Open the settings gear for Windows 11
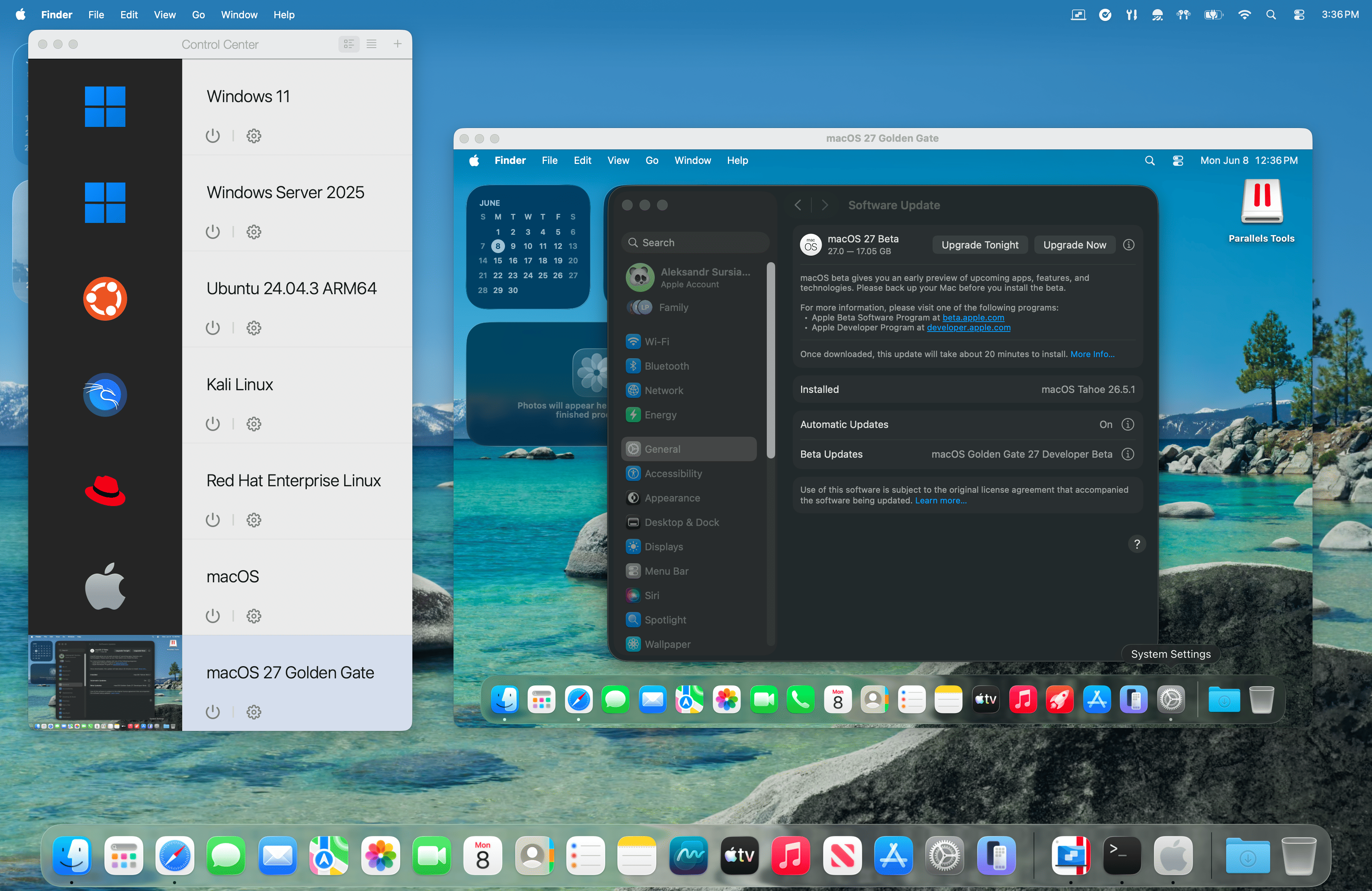Screen dimensions: 1372x891 pos(254,136)
